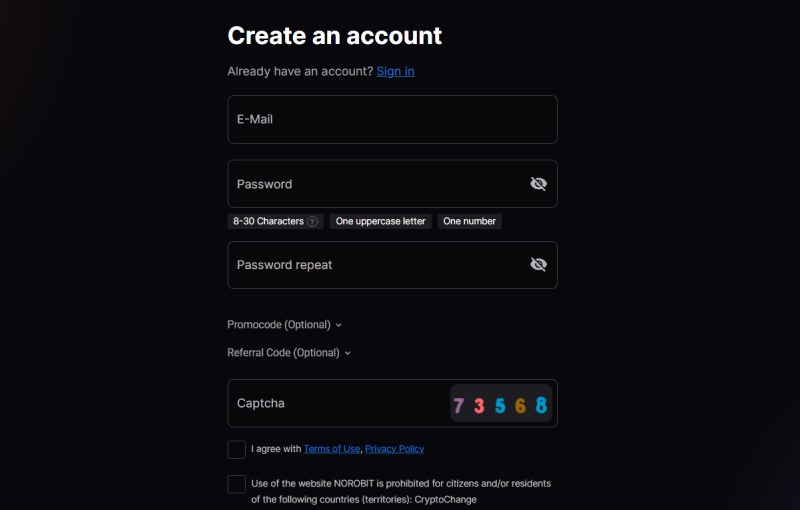Open the Sign in link
Viewport: 800px width, 510px height.
[x=395, y=71]
